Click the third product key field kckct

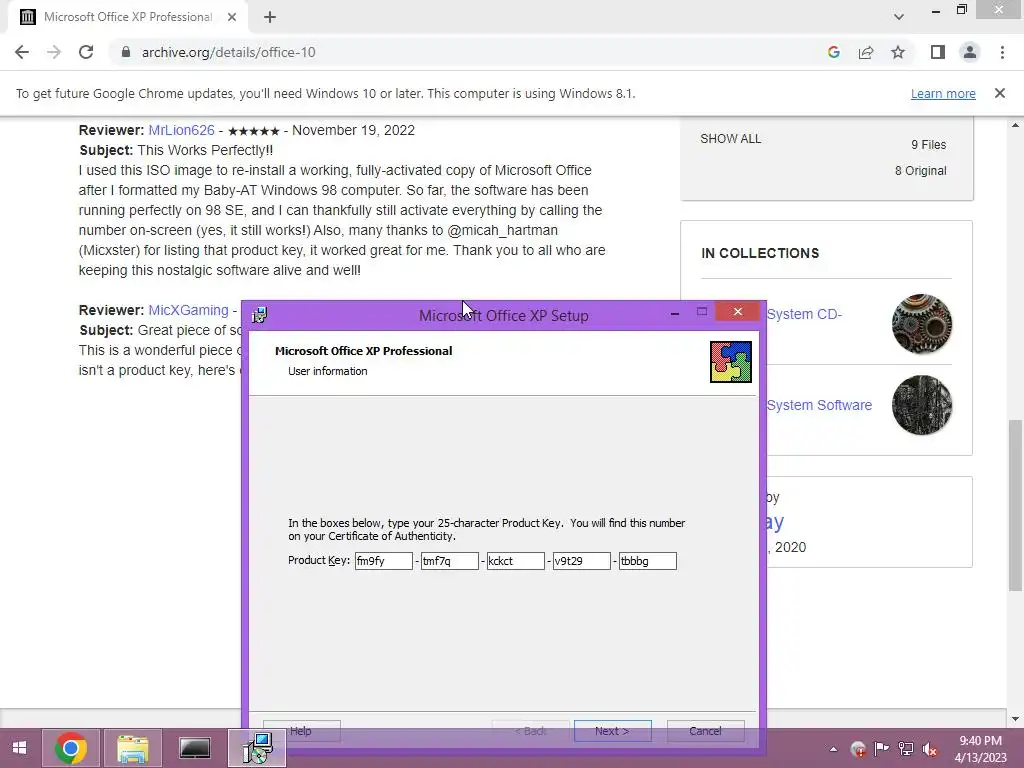515,561
